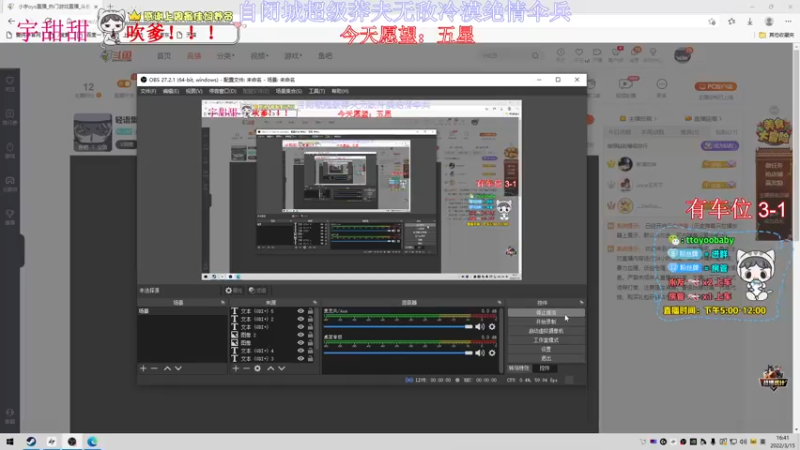Expand the 分类 dropdown on Douyu nav
Viewport: 800px width, 450px height.
225,56
